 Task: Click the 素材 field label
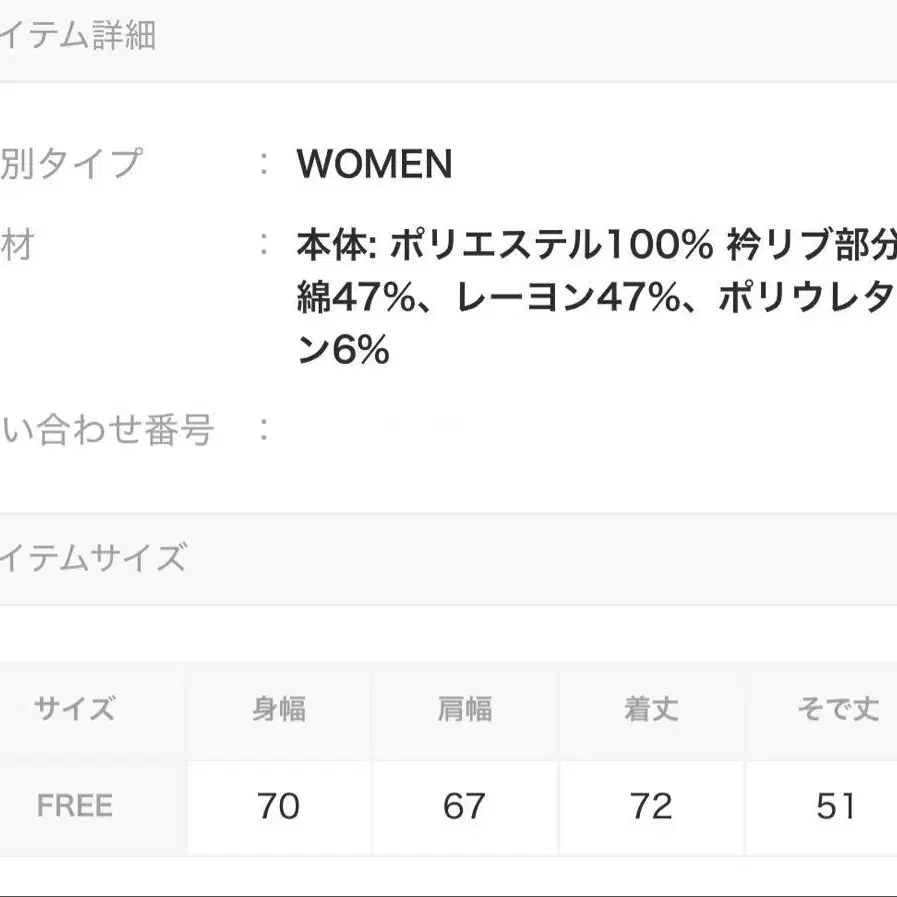[x=17, y=244]
